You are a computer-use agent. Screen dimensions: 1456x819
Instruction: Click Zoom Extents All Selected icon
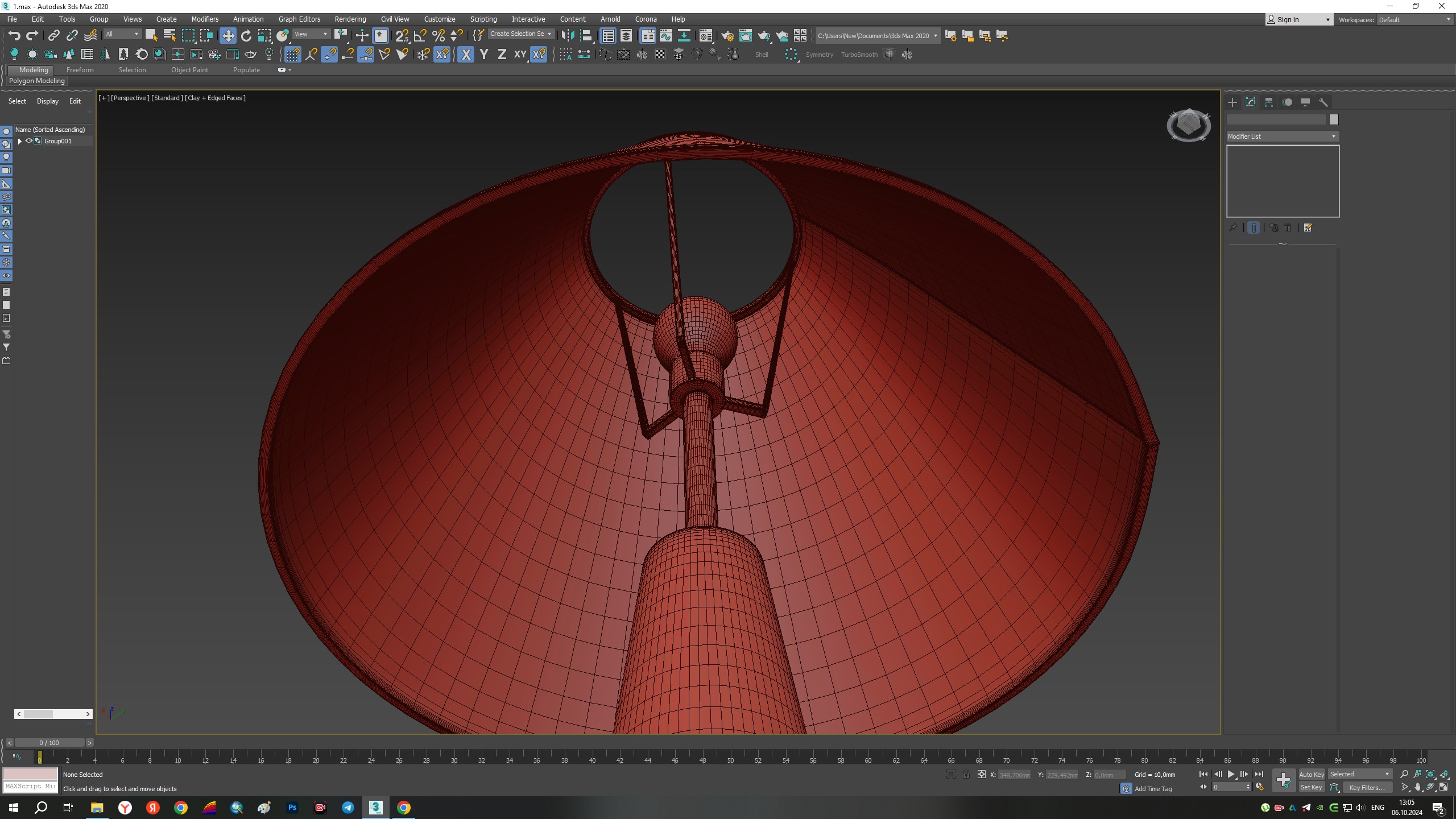[x=1444, y=774]
